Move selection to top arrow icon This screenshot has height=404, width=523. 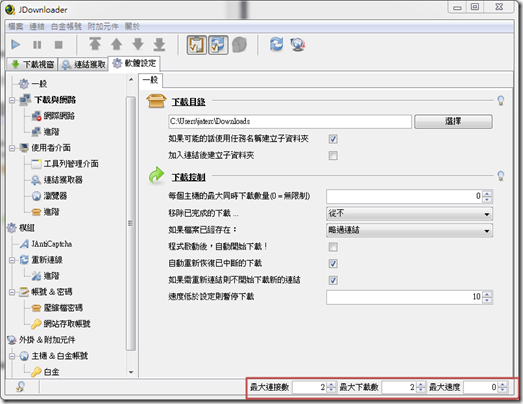95,44
